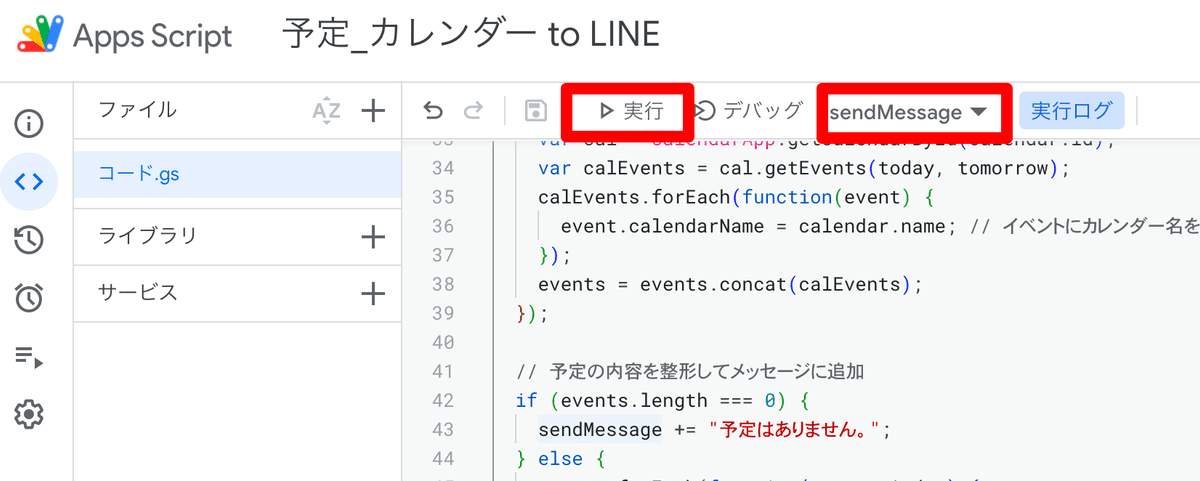Click the comment 予定の内容を整形してメッセージに追加
Image resolution: width=1200 pixels, height=481 pixels.
[x=690, y=372]
